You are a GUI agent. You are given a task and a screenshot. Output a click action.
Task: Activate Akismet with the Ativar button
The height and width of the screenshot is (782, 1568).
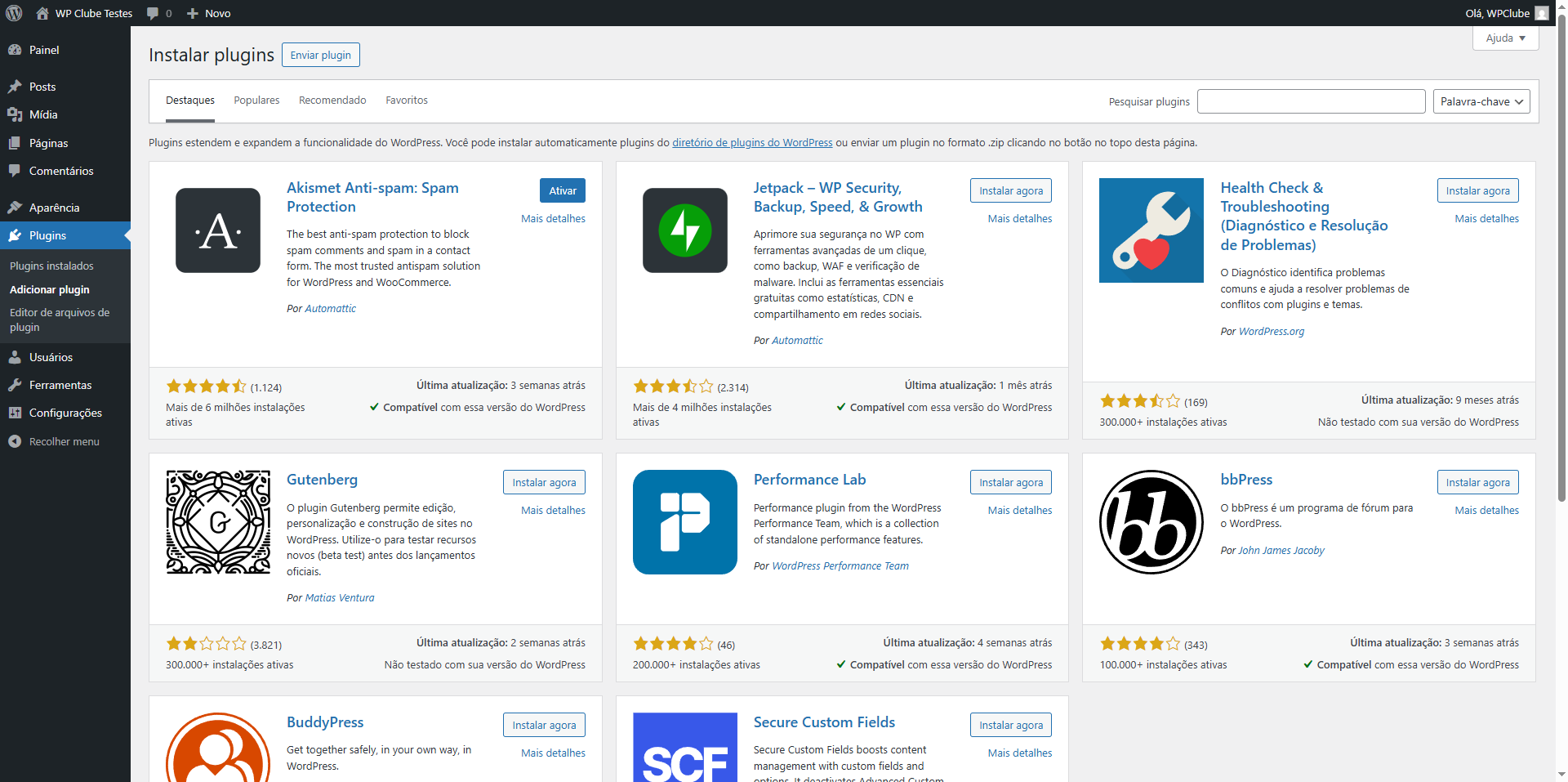pos(563,190)
